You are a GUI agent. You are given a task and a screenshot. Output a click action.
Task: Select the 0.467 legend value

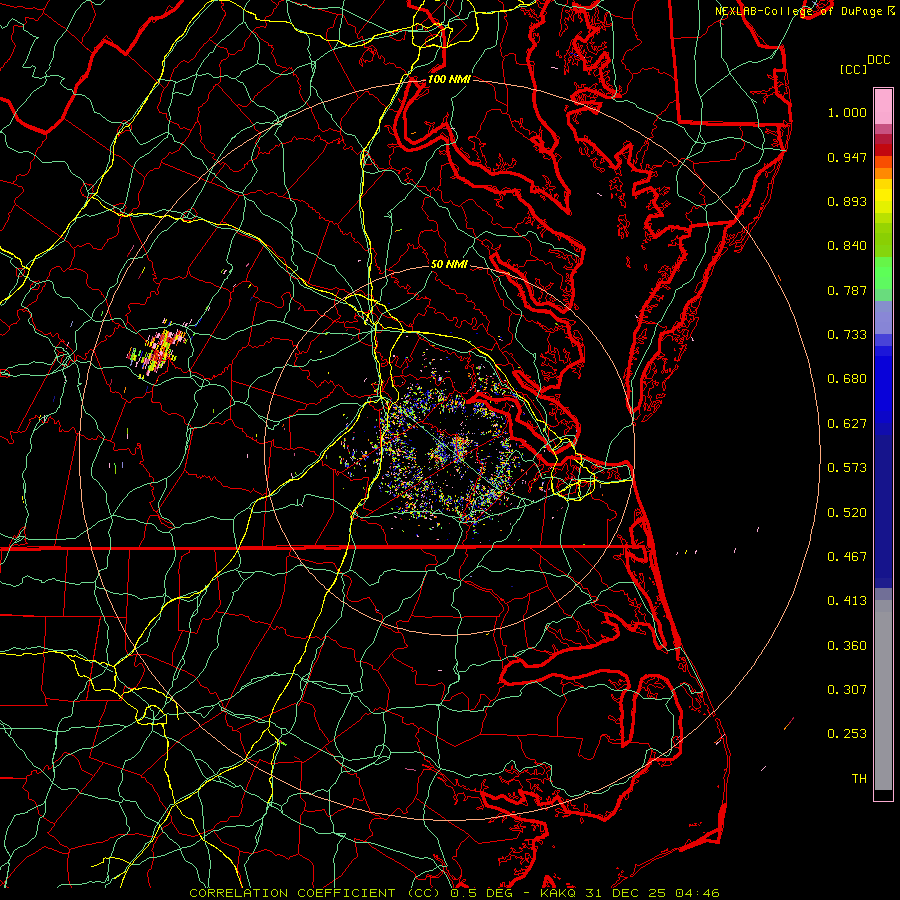click(x=847, y=557)
